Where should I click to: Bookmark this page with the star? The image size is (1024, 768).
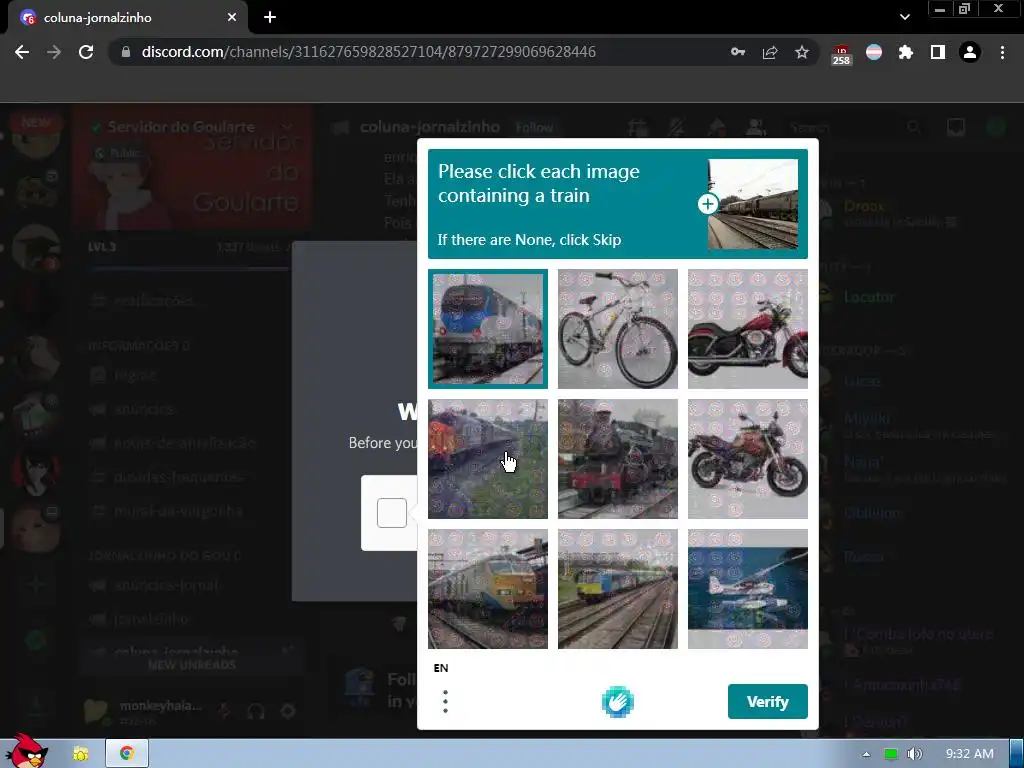tap(802, 52)
